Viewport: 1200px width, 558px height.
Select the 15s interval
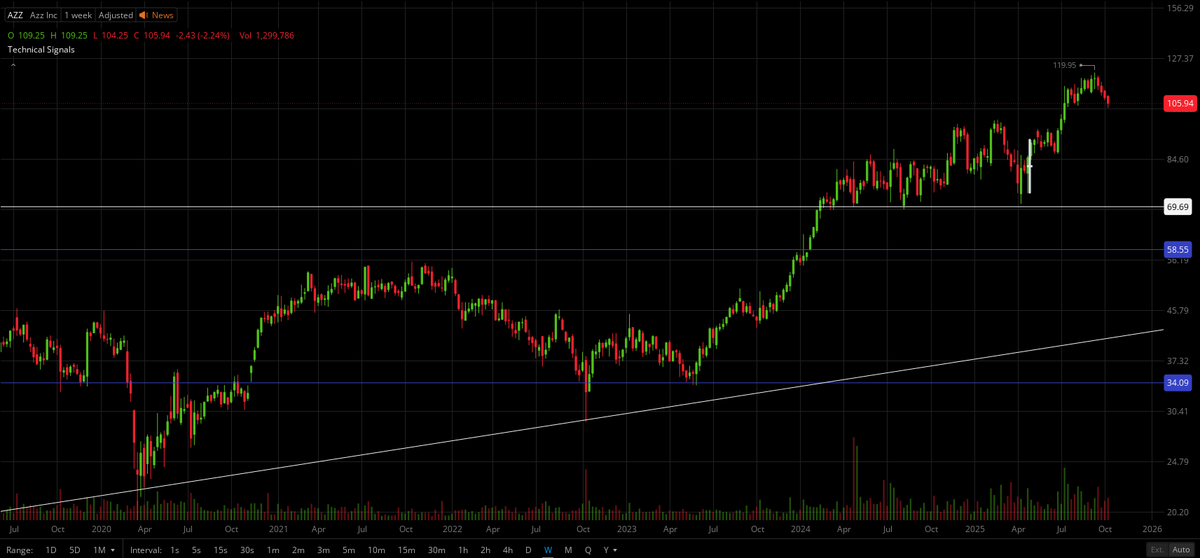(221, 550)
